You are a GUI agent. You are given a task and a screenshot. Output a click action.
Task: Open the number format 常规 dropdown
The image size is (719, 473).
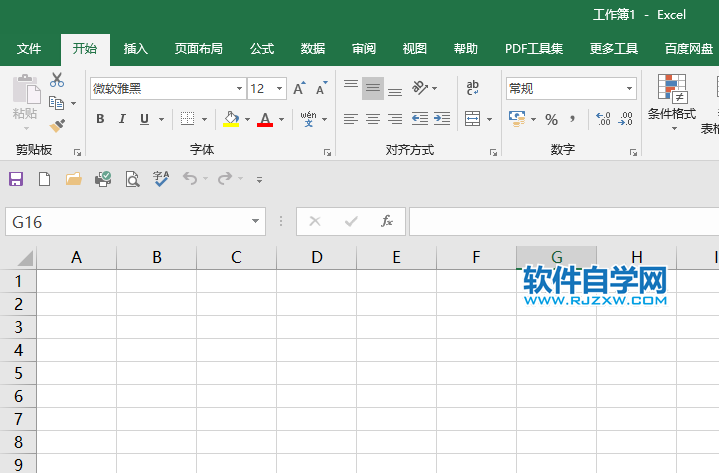tap(630, 88)
